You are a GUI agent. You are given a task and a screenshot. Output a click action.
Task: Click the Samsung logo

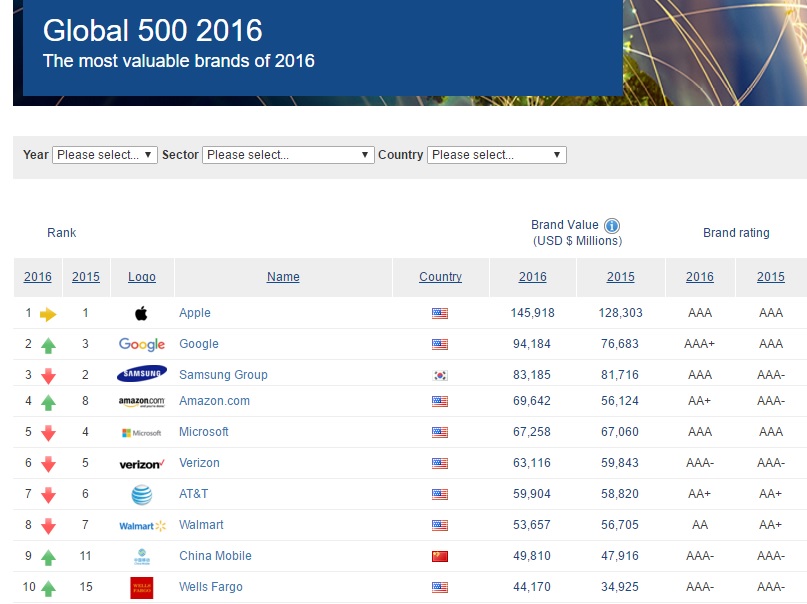(142, 374)
